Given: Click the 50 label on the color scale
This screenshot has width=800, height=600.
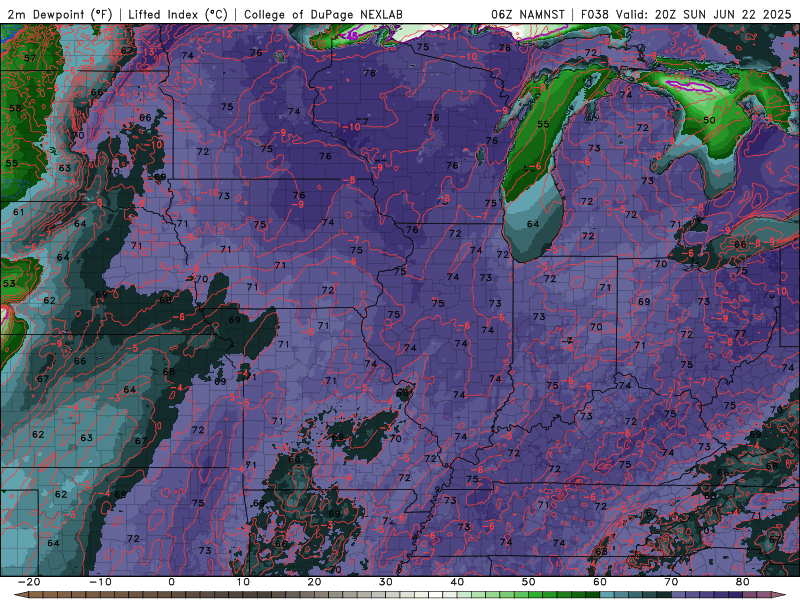Looking at the screenshot, I should (x=529, y=582).
